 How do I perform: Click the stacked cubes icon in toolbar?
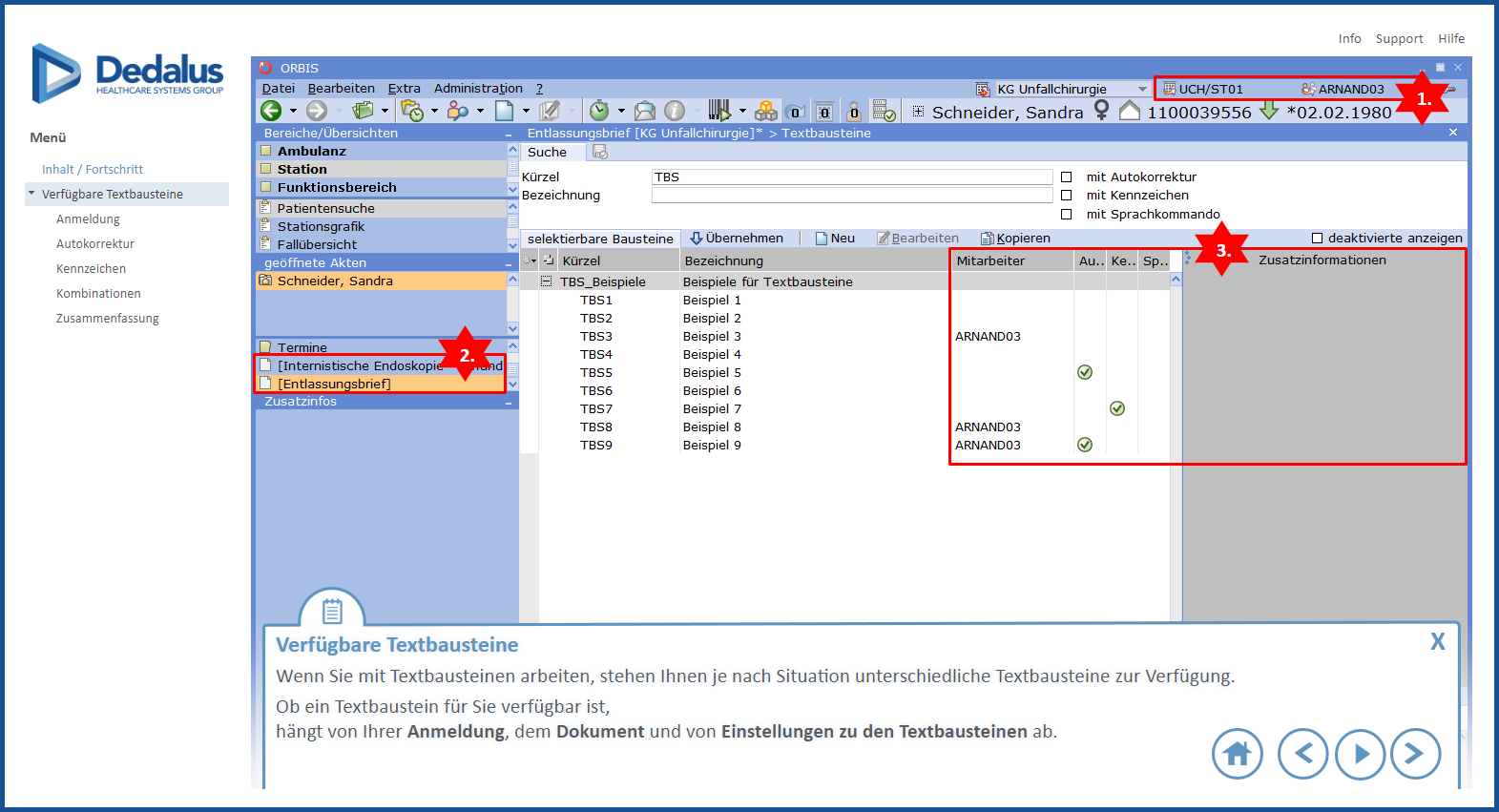pos(765,112)
